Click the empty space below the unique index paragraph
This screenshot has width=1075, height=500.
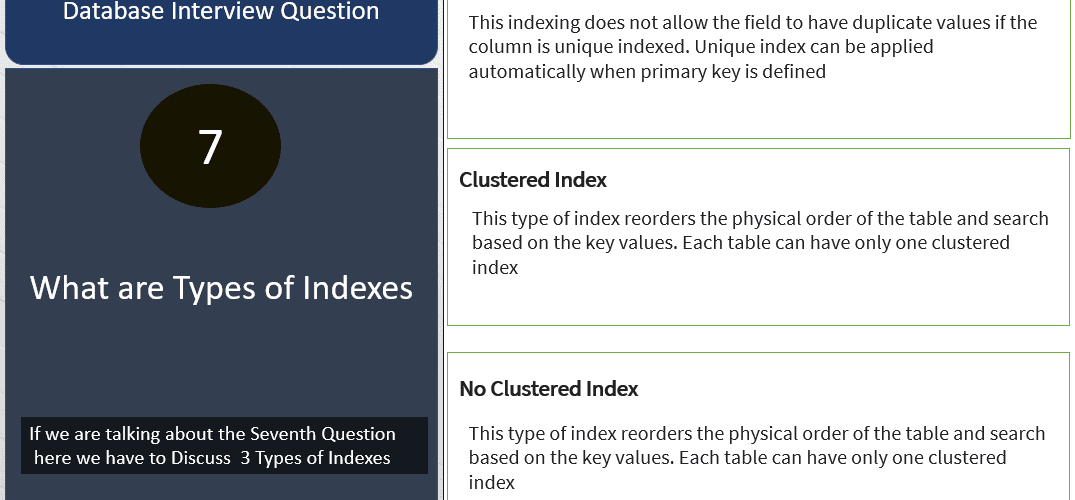click(x=758, y=110)
